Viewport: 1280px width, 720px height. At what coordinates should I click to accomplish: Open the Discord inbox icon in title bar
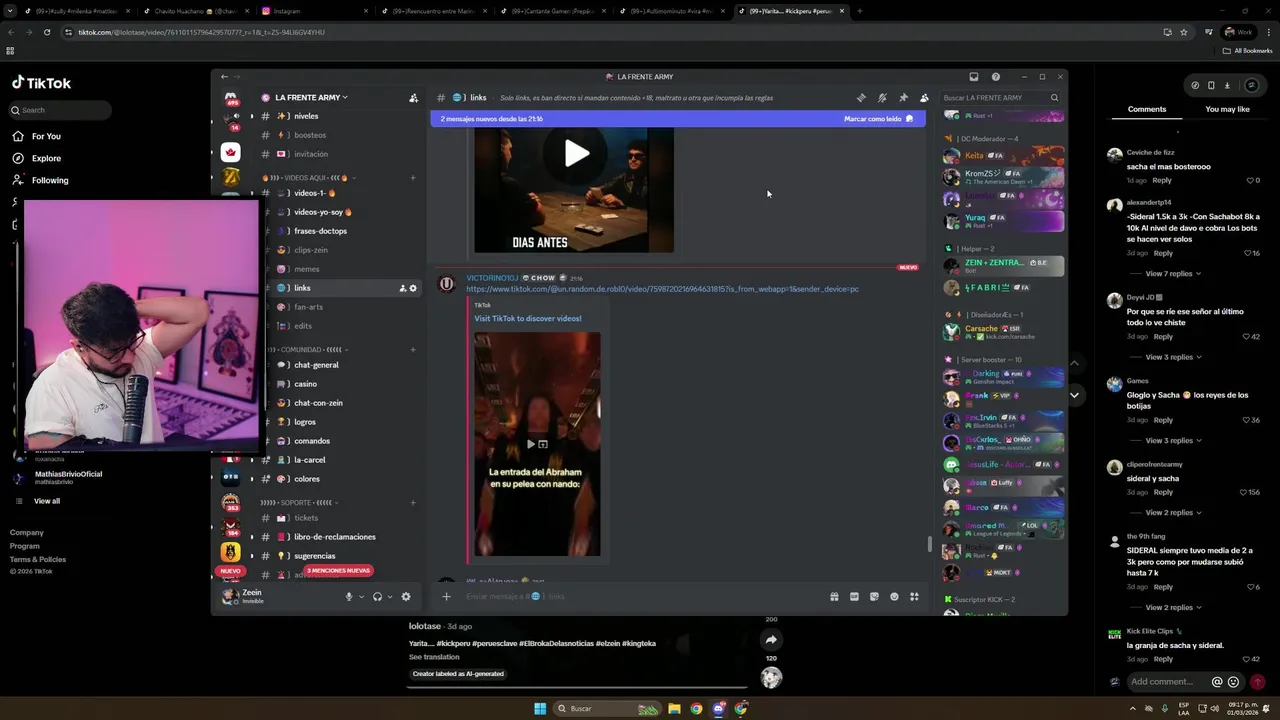click(x=974, y=77)
